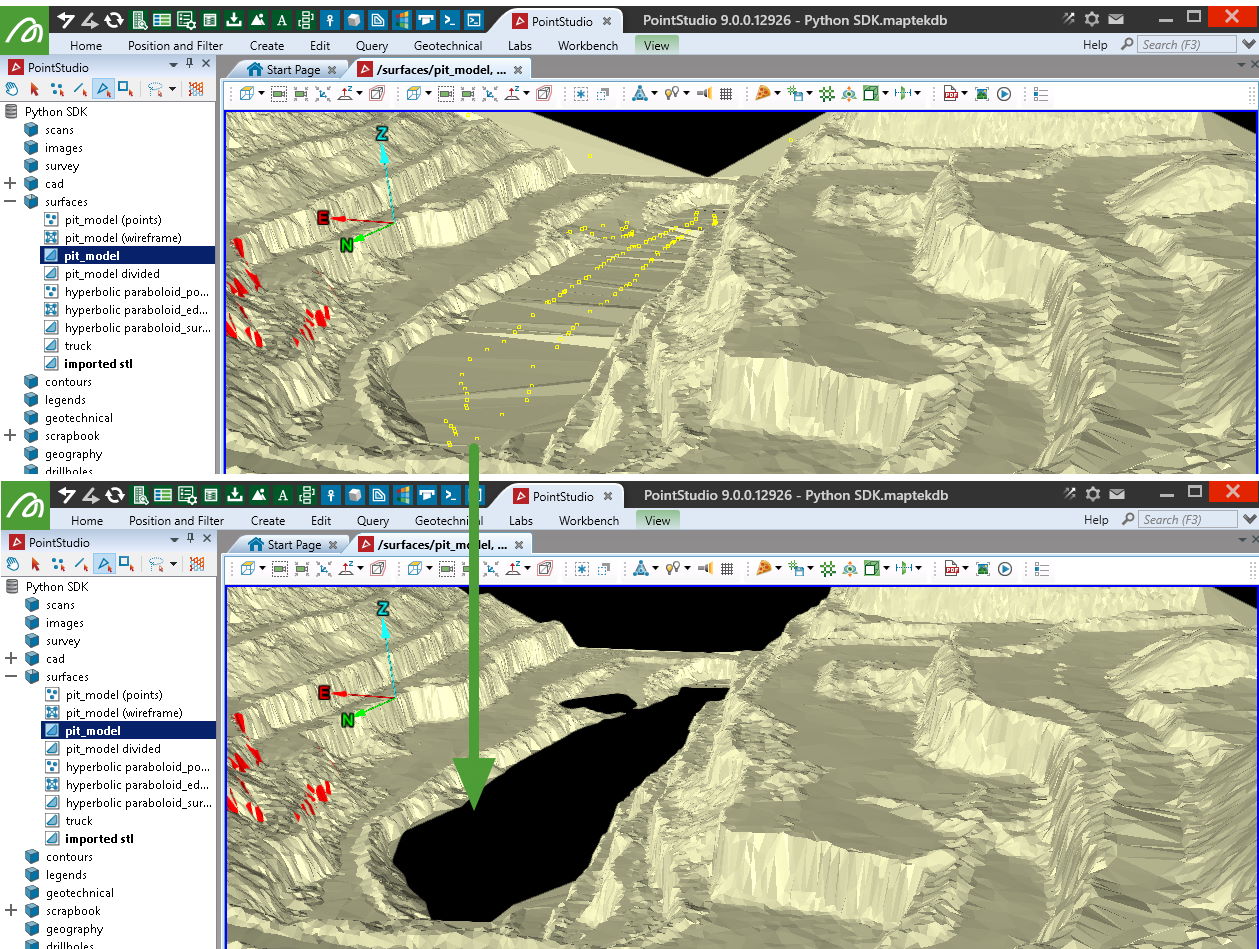Switch to the Start Page tab in the top window
This screenshot has height=949, width=1259.
click(x=284, y=69)
